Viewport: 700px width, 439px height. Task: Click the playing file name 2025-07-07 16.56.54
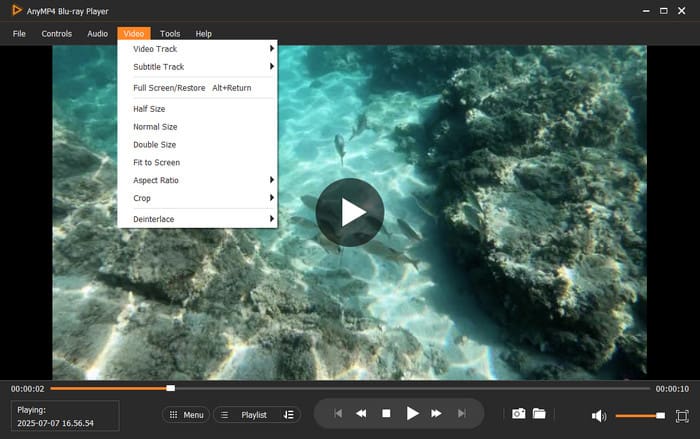point(55,423)
